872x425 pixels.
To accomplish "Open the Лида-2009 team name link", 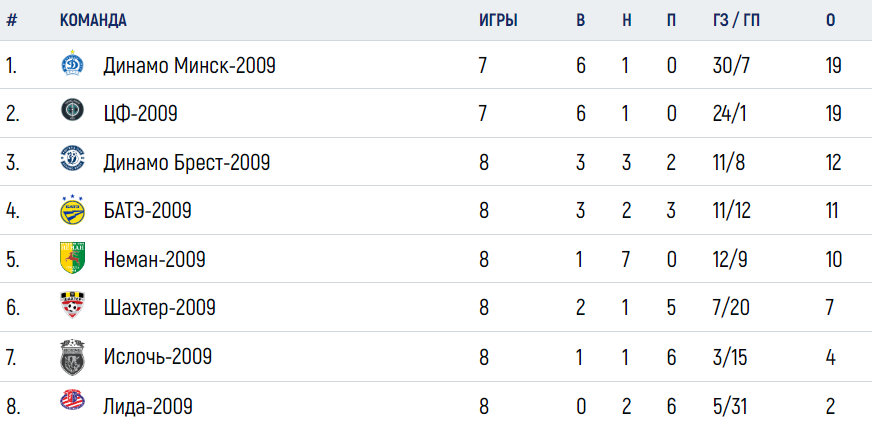I will coord(148,406).
